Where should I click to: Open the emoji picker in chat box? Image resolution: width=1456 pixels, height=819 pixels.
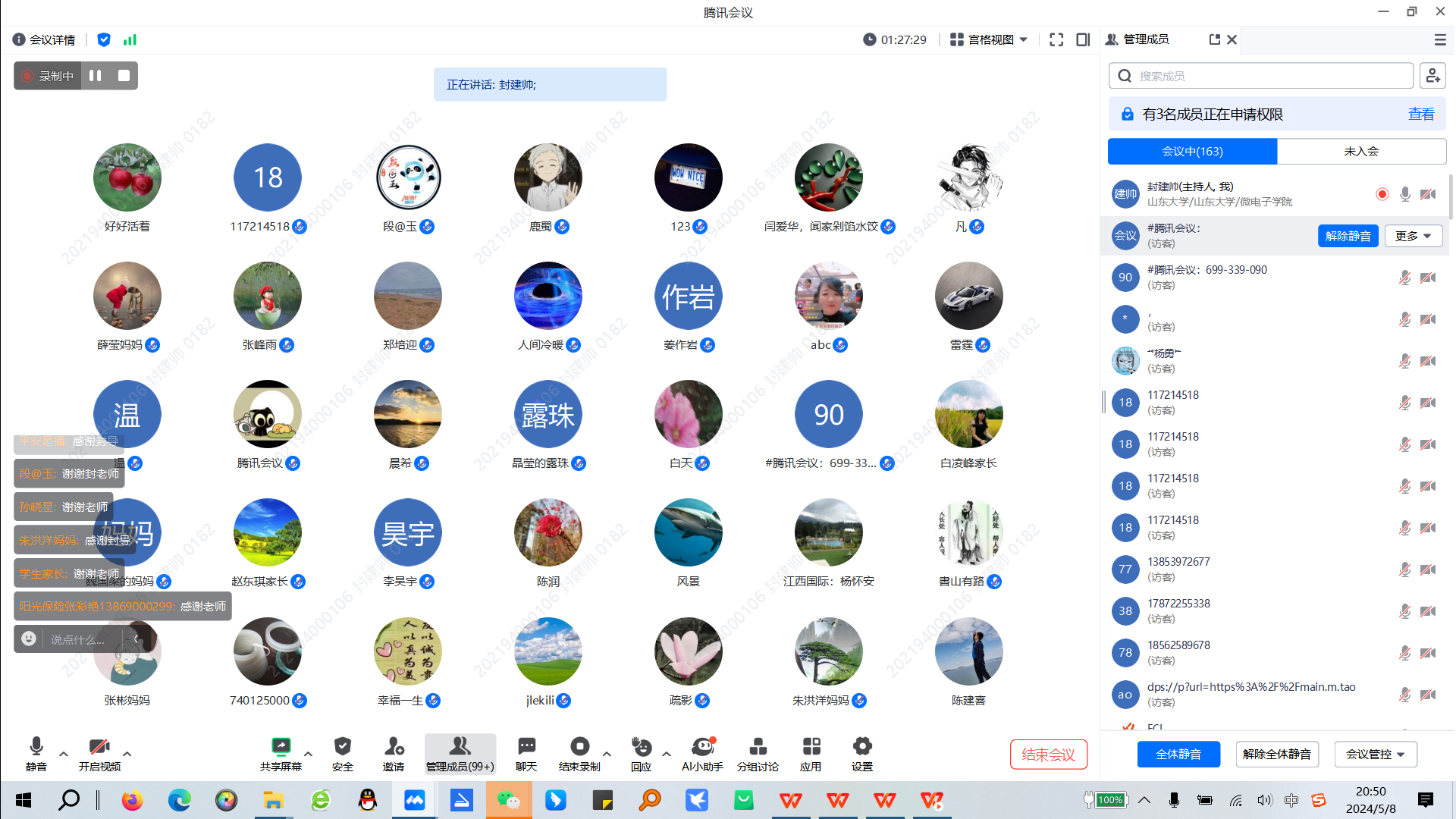click(x=29, y=639)
